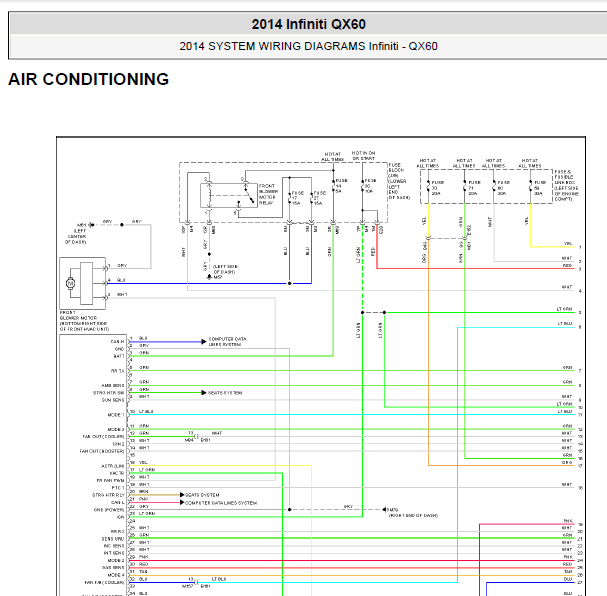
Task: Click the 'FR FAN PWM' pin label
Action: coord(110,481)
